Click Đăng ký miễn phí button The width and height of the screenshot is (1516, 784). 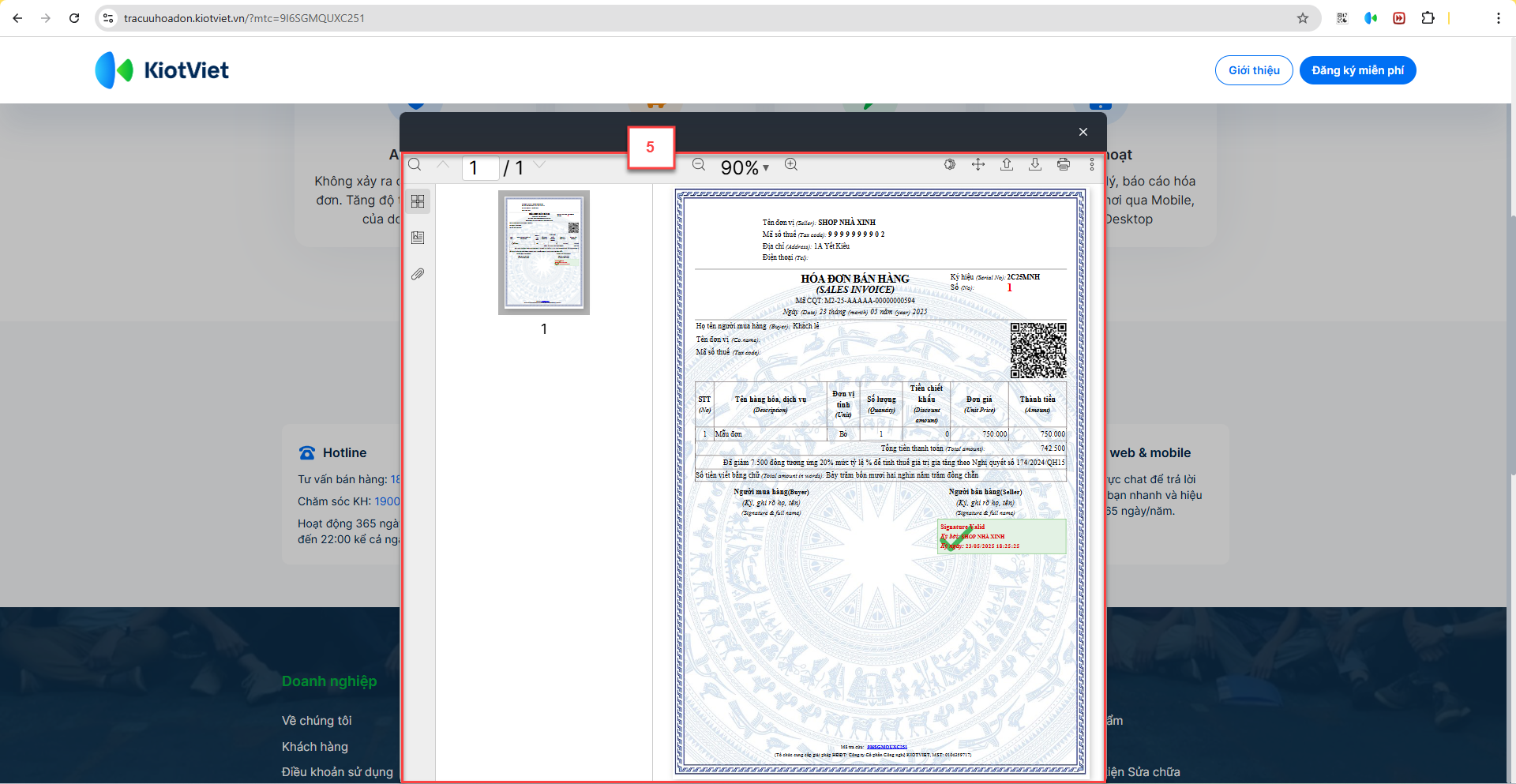[x=1357, y=70]
